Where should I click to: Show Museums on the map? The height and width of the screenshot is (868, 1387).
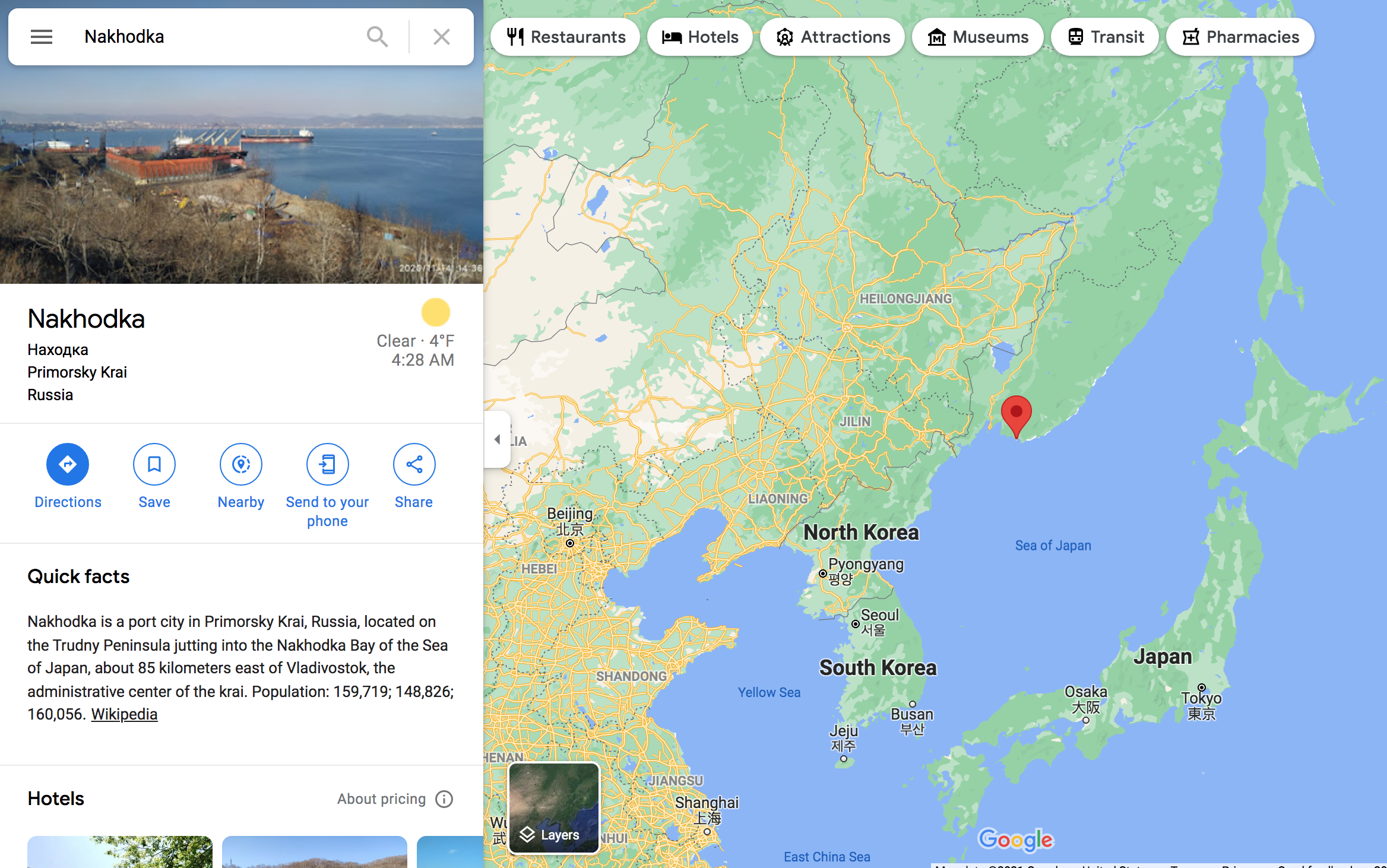[977, 37]
